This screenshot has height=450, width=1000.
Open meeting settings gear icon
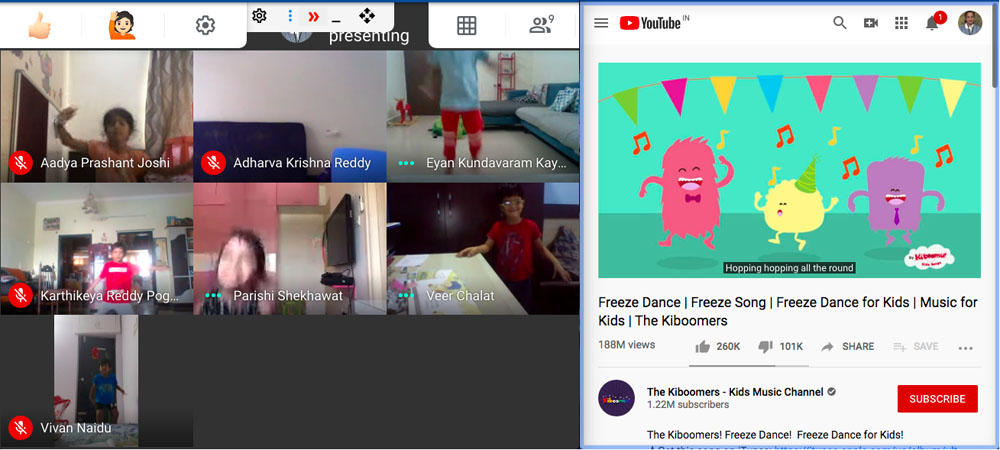(205, 25)
